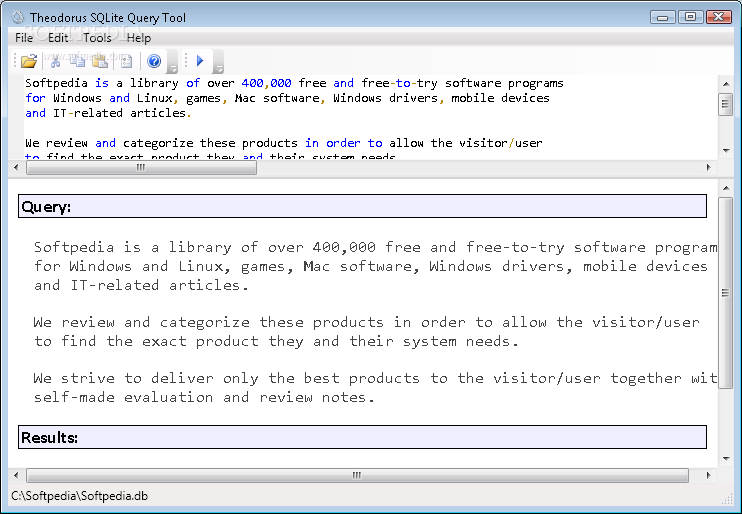
Task: Open help with the blue question icon
Action: pyautogui.click(x=154, y=61)
